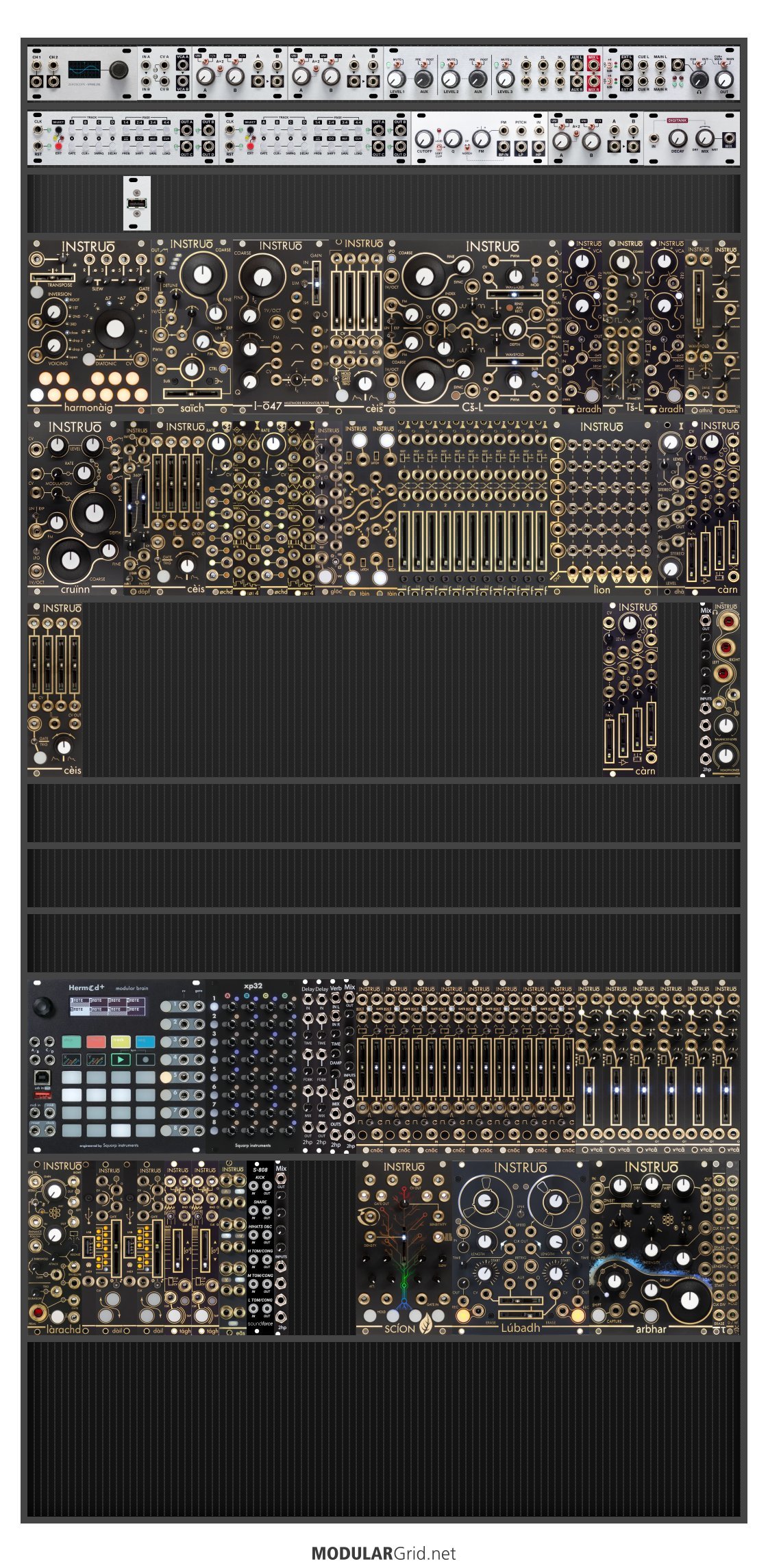
Task: Click the red pad on Hermod+
Action: click(96, 1041)
